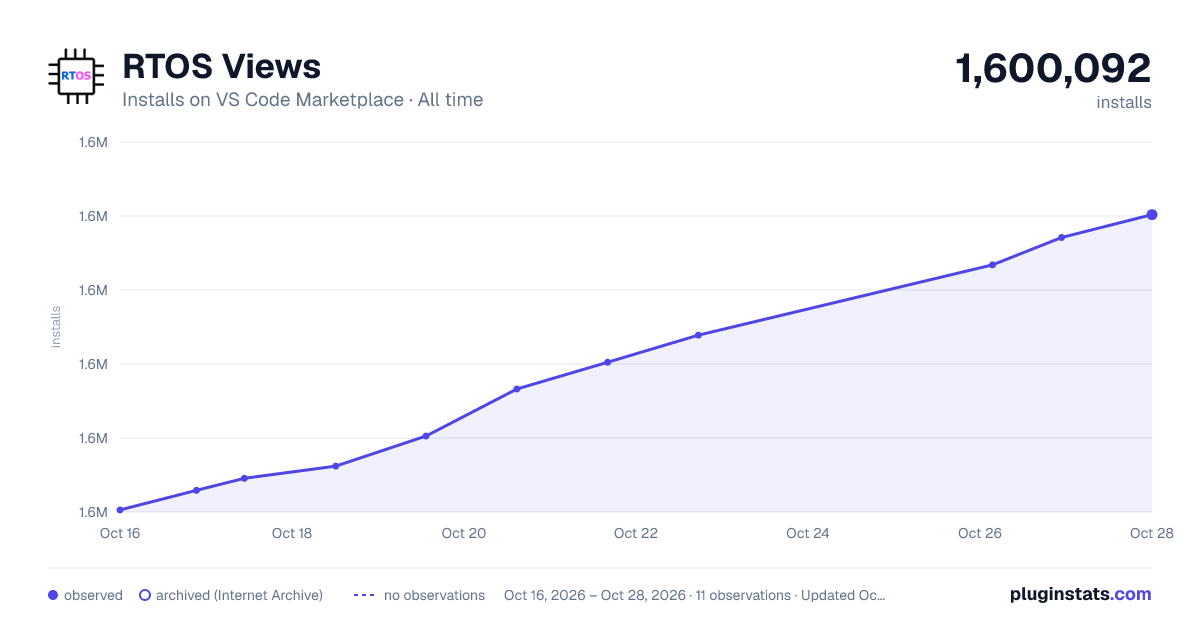Click the archived (Internet Archive) legend text
Screen dimensions: 1200x630
[239, 595]
